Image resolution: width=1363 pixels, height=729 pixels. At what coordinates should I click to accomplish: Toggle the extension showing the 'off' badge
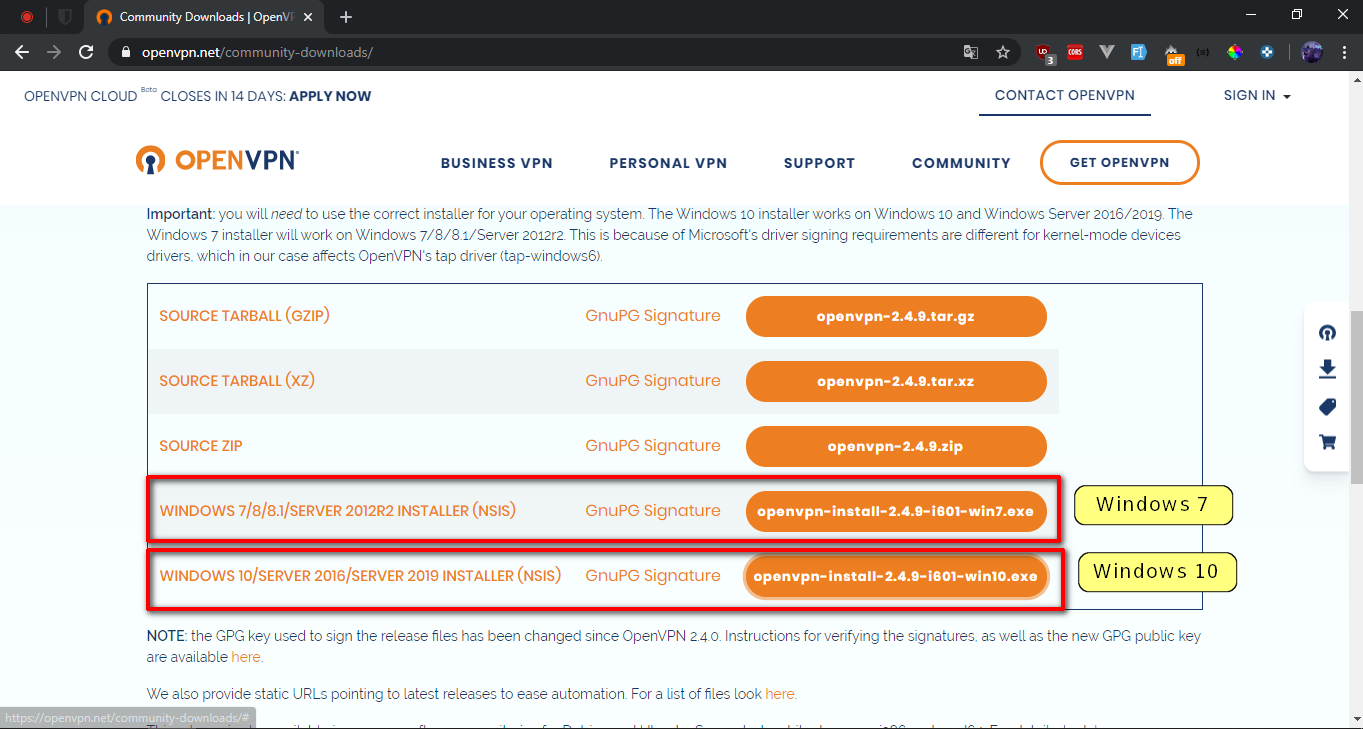tap(1173, 53)
